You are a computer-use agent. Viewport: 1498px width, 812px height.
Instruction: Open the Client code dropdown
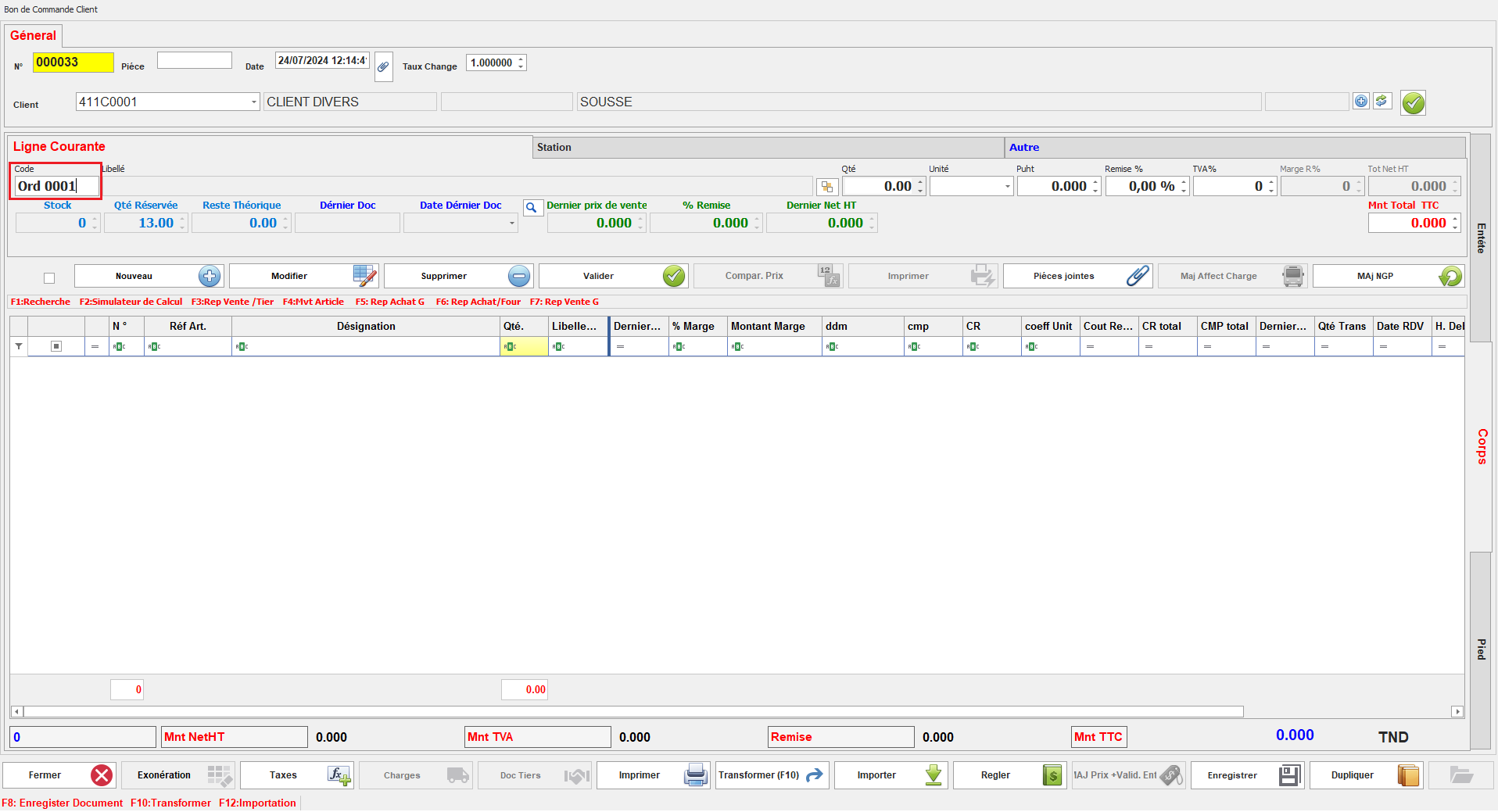pos(254,102)
